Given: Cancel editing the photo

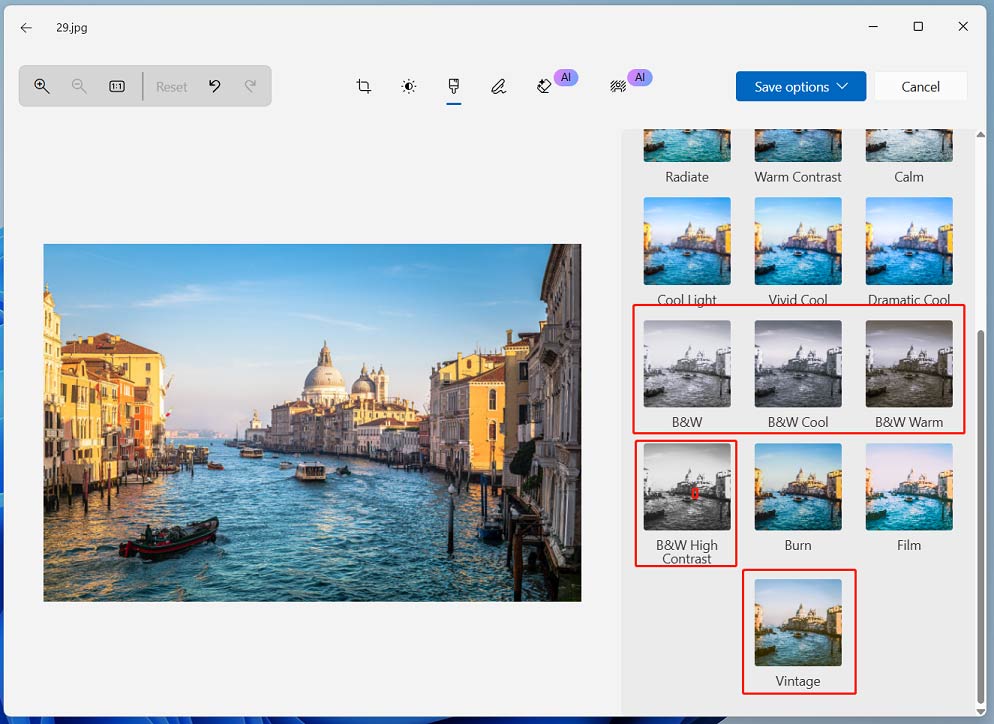Looking at the screenshot, I should pyautogui.click(x=919, y=86).
